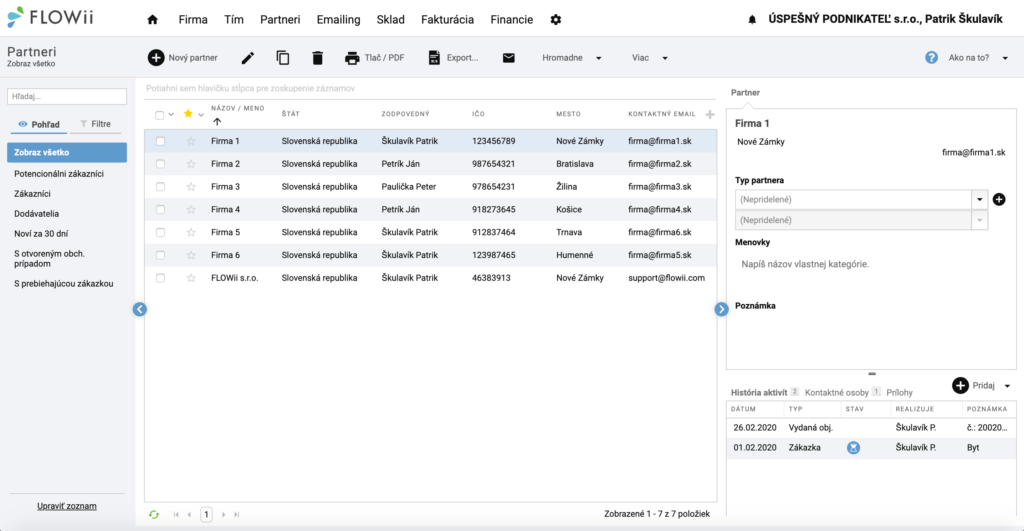Open second (Nepridelené) dropdown arrow
The width and height of the screenshot is (1024, 531).
tap(979, 220)
